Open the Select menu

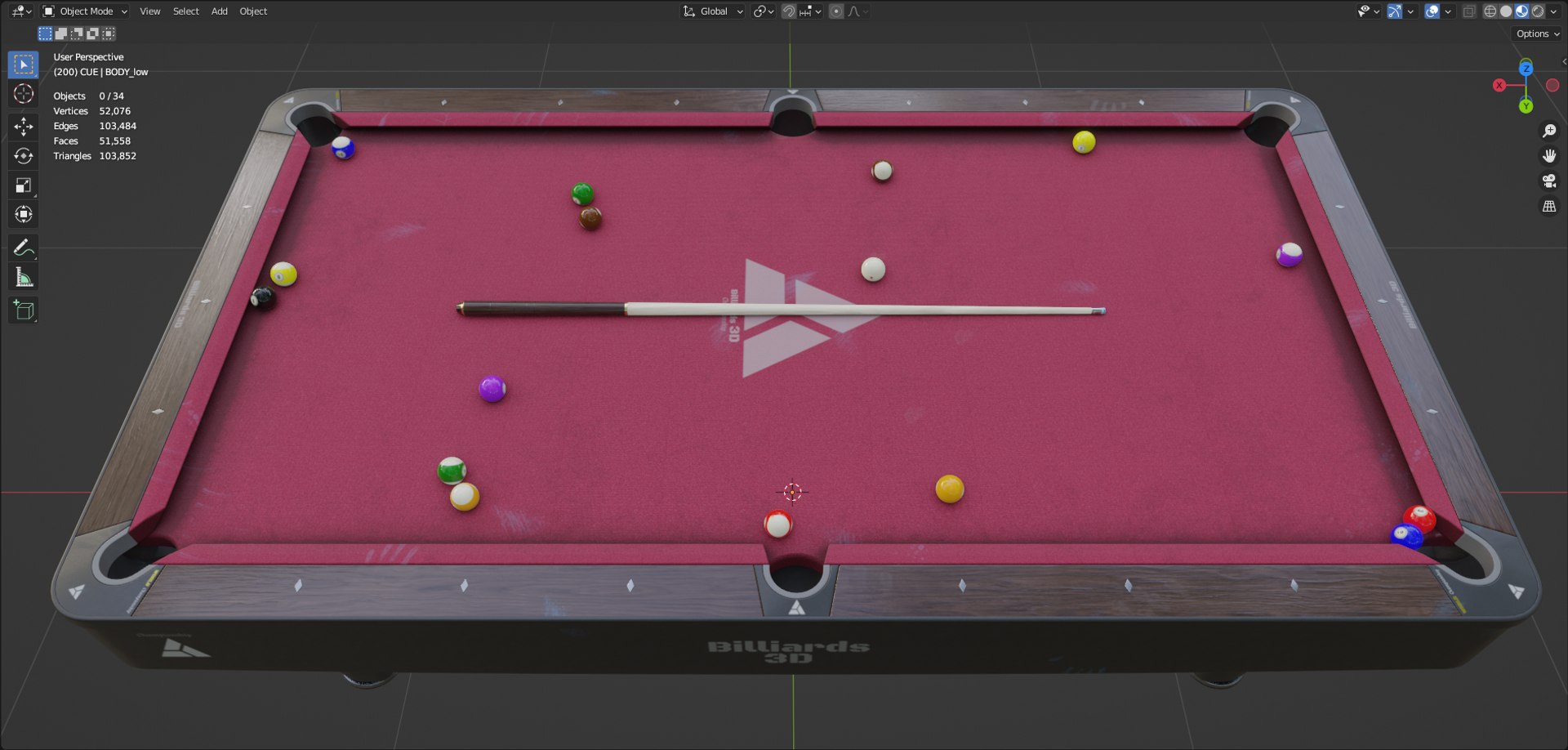pos(186,11)
